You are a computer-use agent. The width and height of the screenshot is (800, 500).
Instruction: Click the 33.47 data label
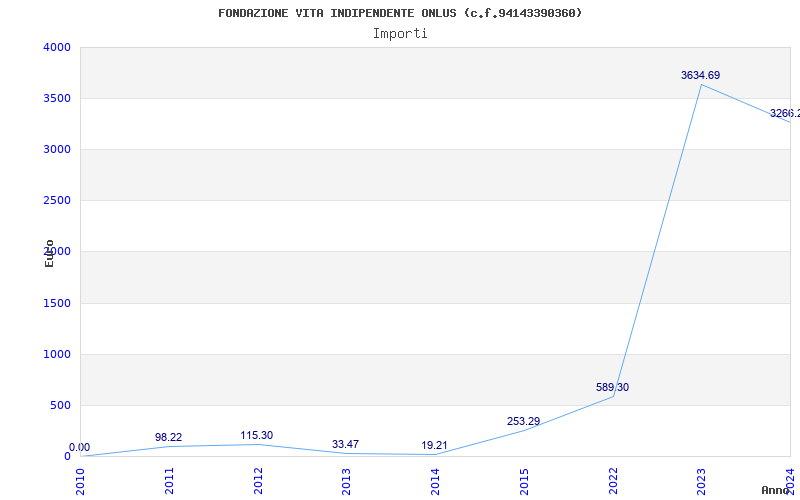pyautogui.click(x=345, y=444)
